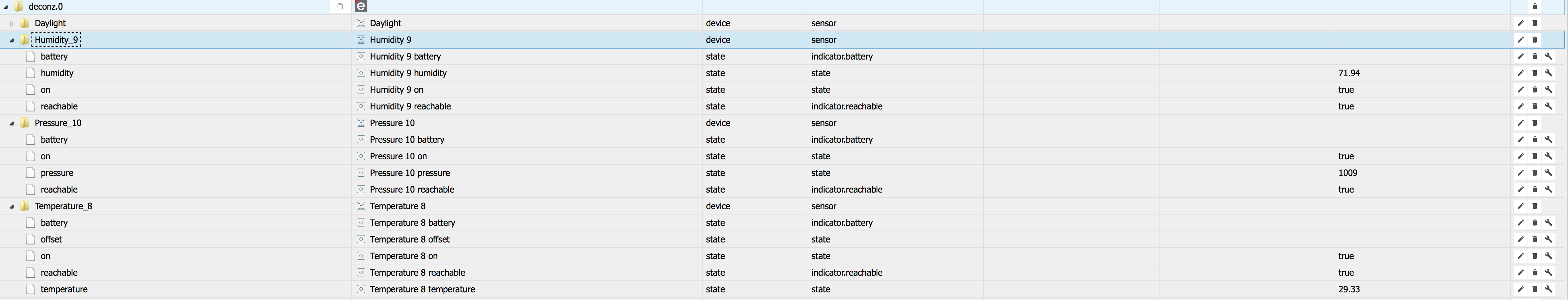Click the Pressure 10 device icon

[x=361, y=123]
